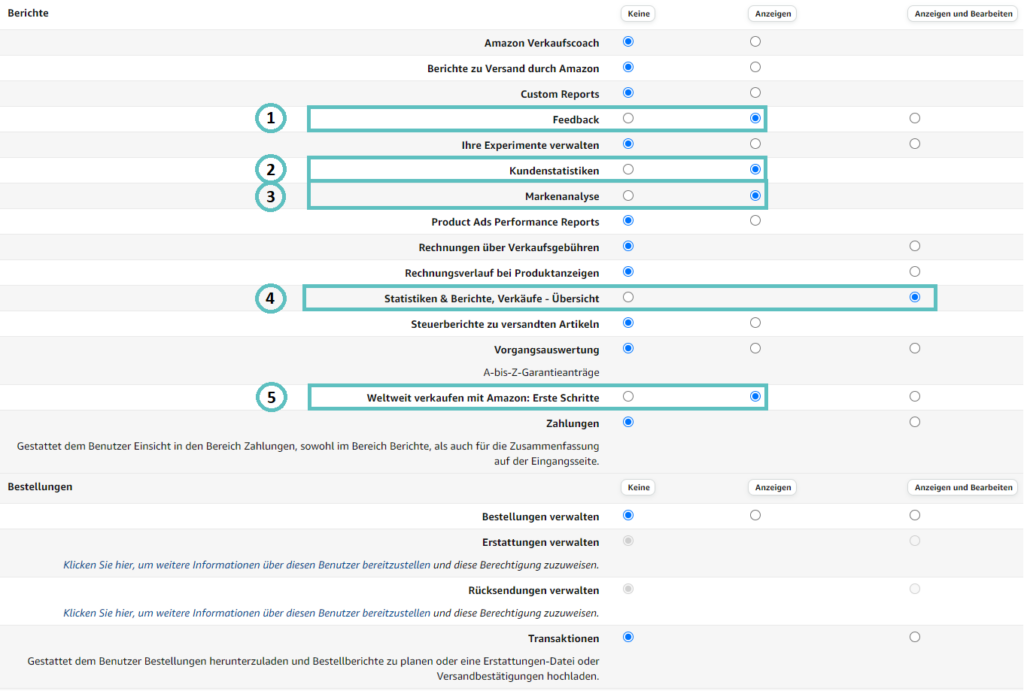Click the A-bis-Z-Garantieanträge text
Screen dimensions: 1024x691
(541, 372)
